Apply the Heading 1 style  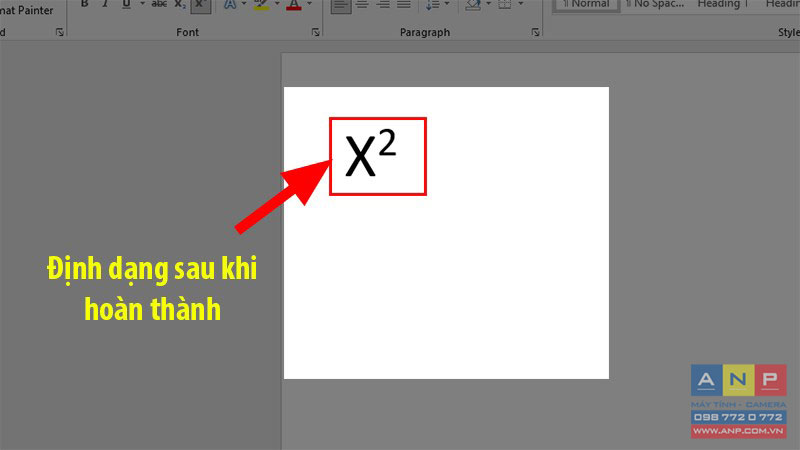point(723,5)
